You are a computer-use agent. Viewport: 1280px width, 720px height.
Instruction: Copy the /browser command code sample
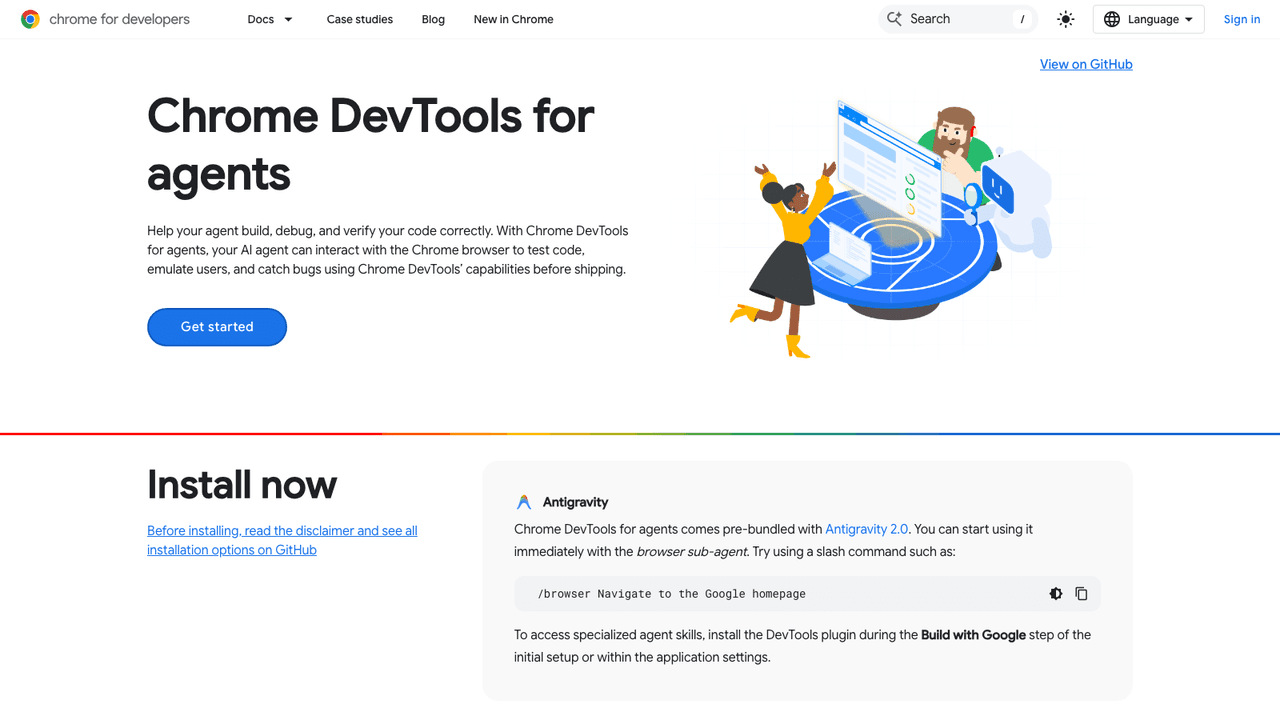tap(1081, 594)
